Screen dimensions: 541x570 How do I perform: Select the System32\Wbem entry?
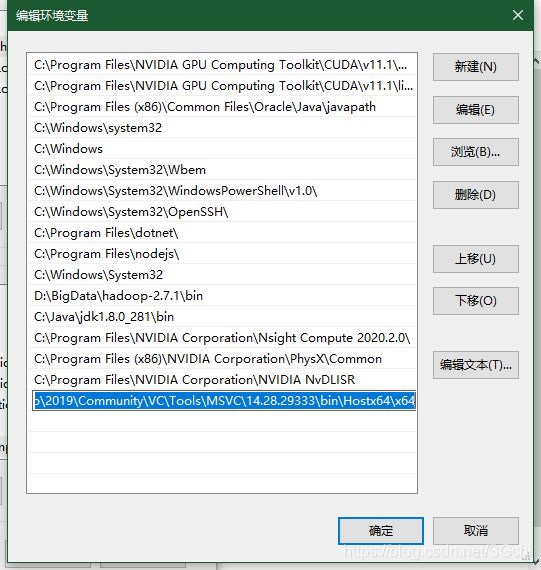[223, 170]
